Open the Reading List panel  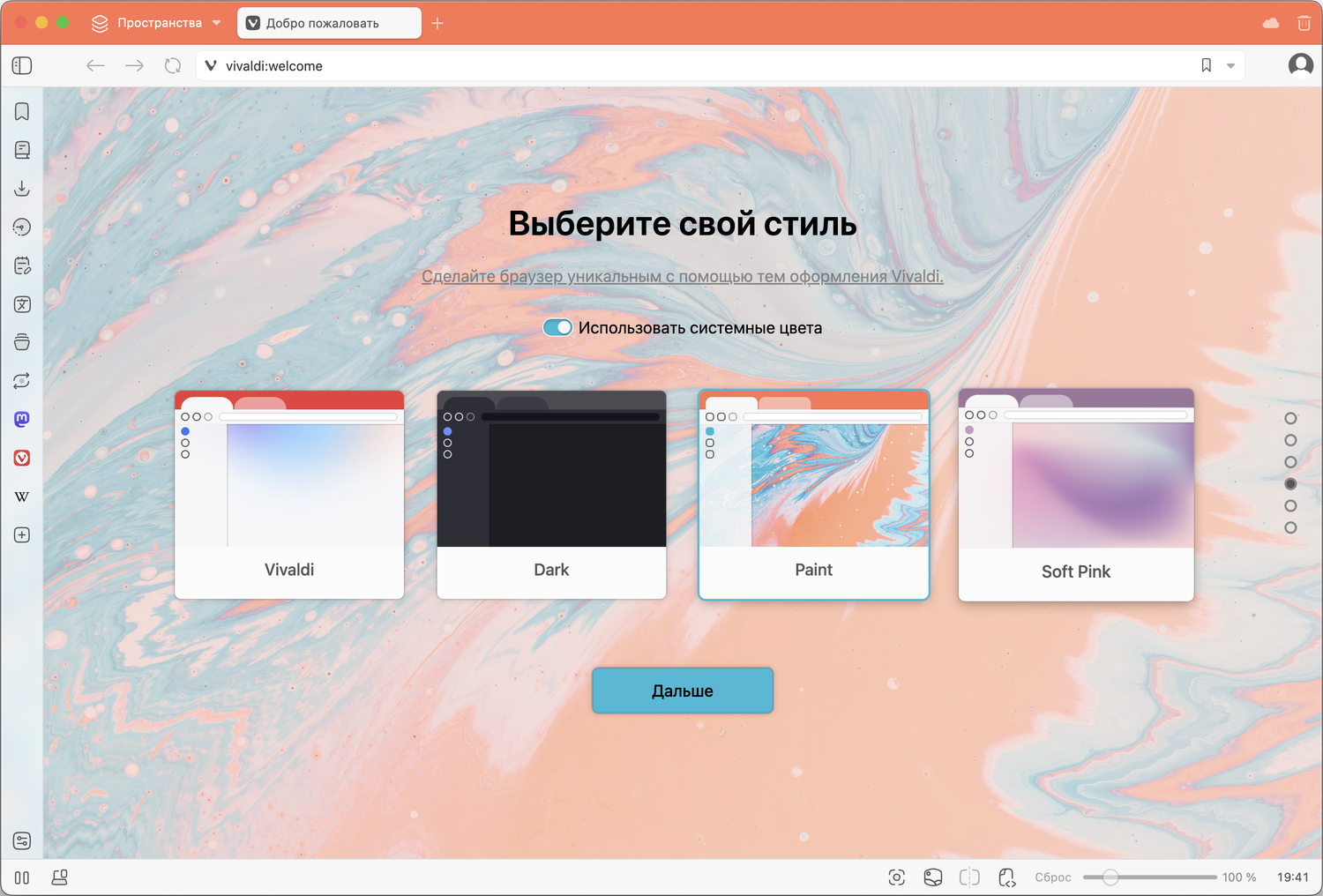pyautogui.click(x=22, y=150)
